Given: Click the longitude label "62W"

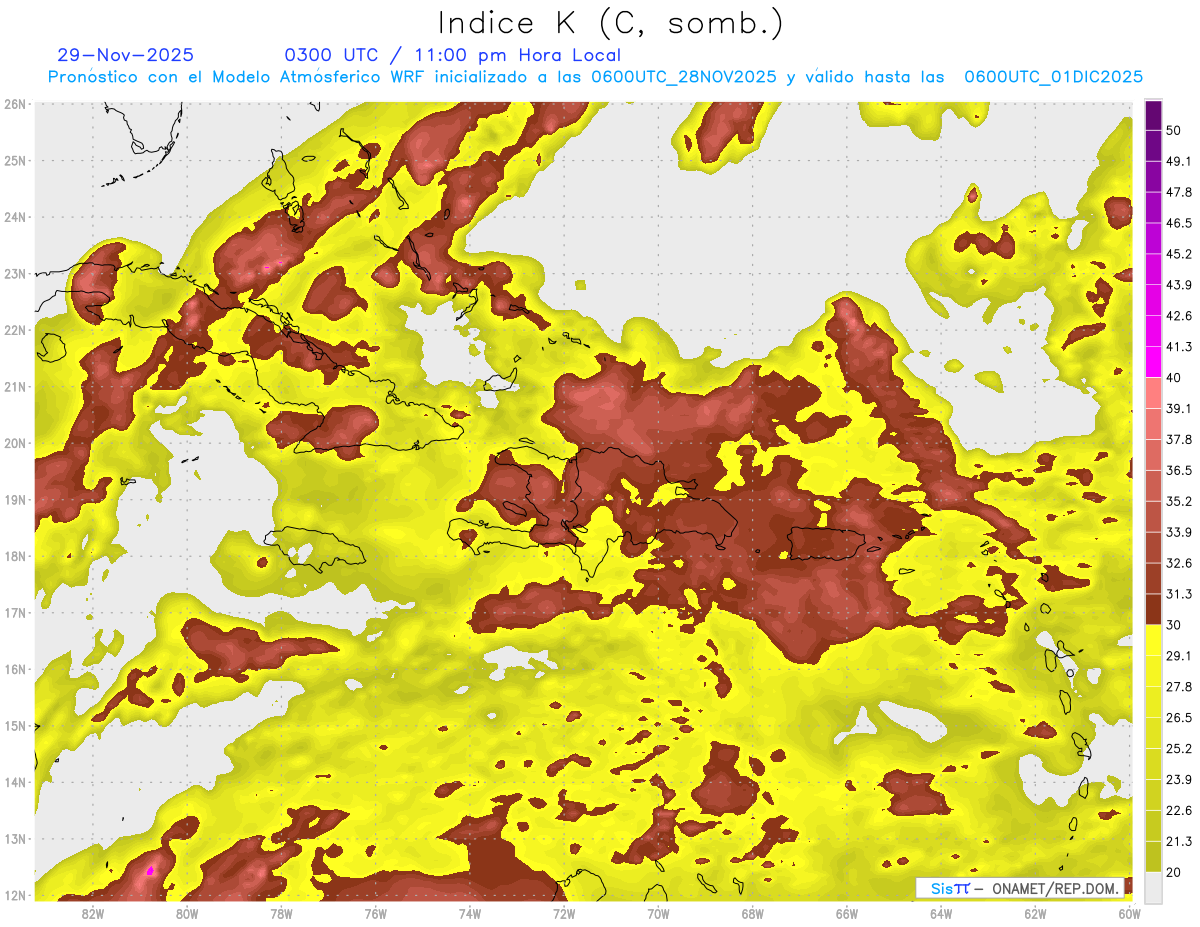Looking at the screenshot, I should coord(1036,913).
